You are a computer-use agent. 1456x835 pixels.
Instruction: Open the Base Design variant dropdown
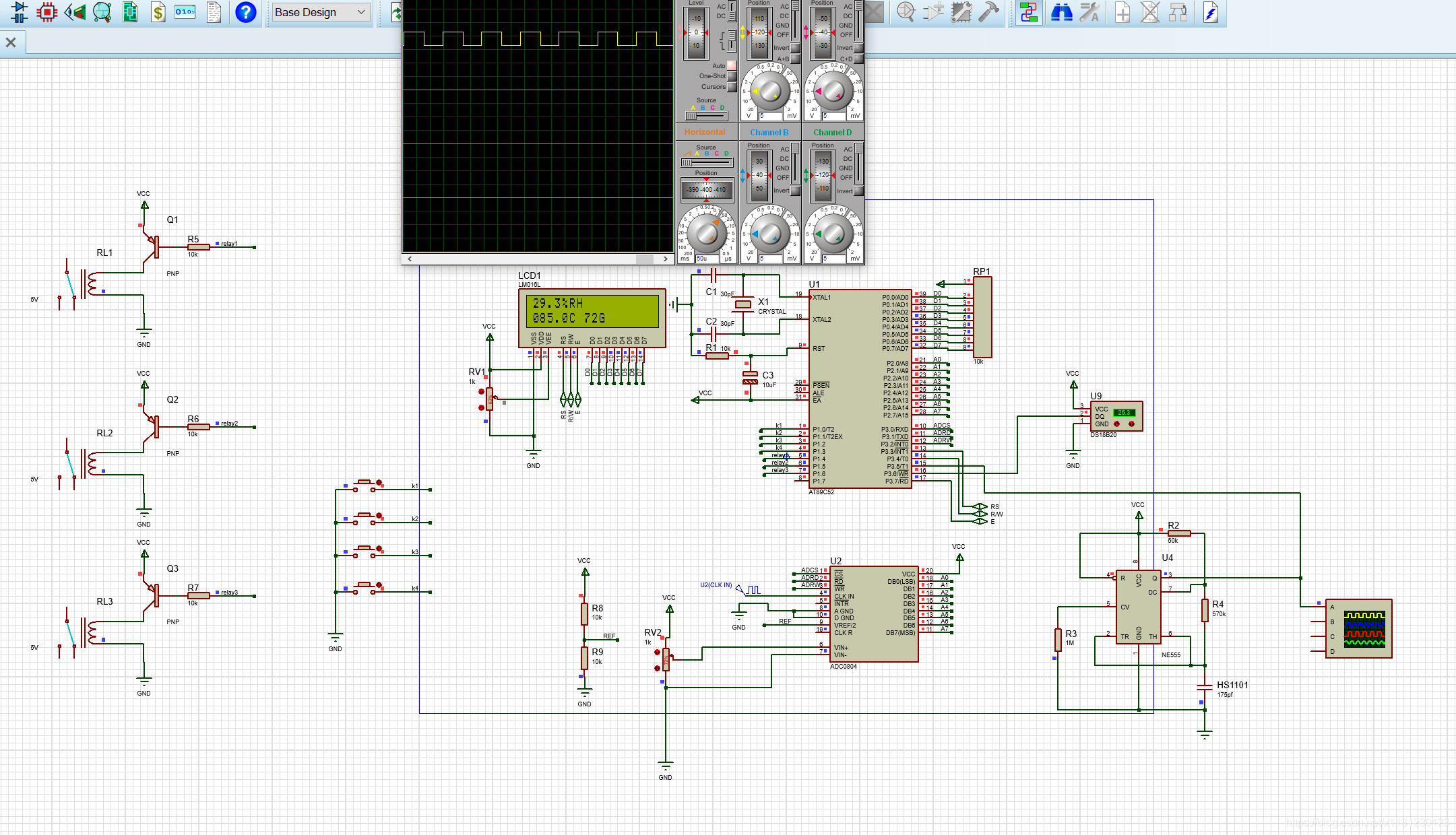(320, 12)
